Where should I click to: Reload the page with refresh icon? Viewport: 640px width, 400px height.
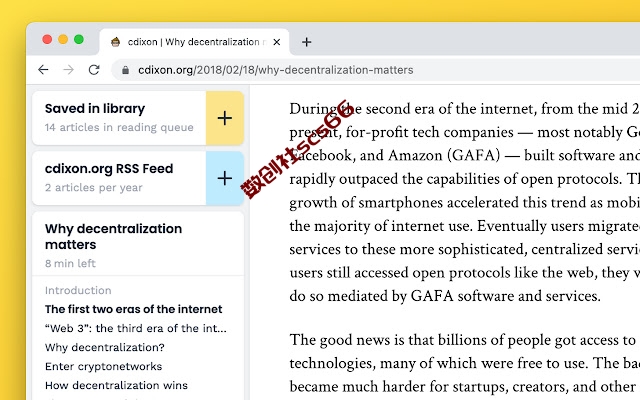coord(94,70)
